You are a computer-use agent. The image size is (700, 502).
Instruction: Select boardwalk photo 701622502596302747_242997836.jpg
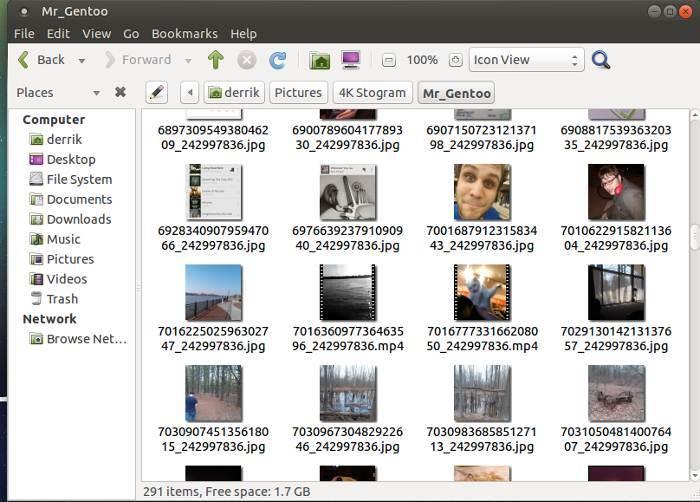pyautogui.click(x=213, y=293)
